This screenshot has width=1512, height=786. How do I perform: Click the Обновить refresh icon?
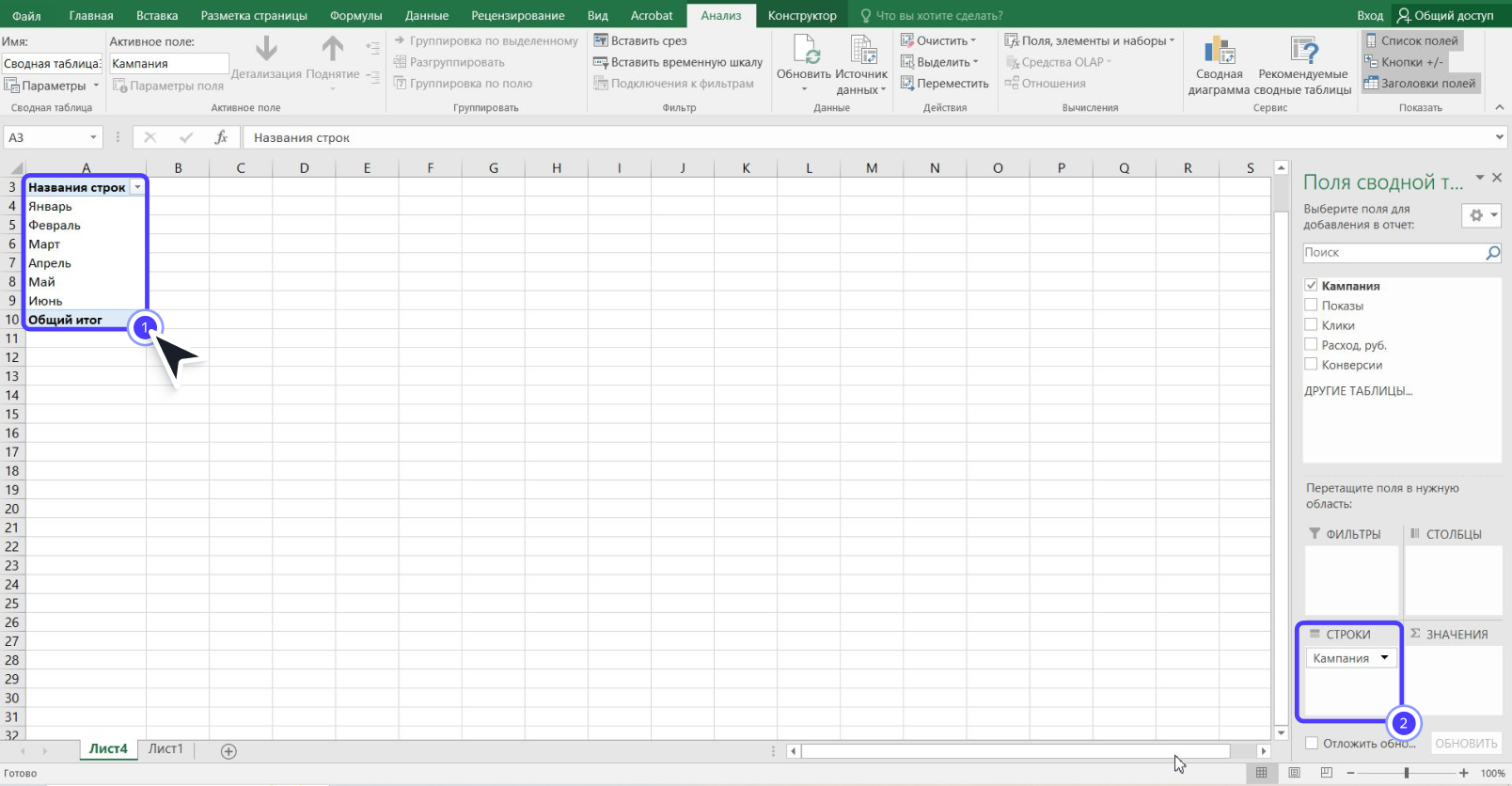806,49
